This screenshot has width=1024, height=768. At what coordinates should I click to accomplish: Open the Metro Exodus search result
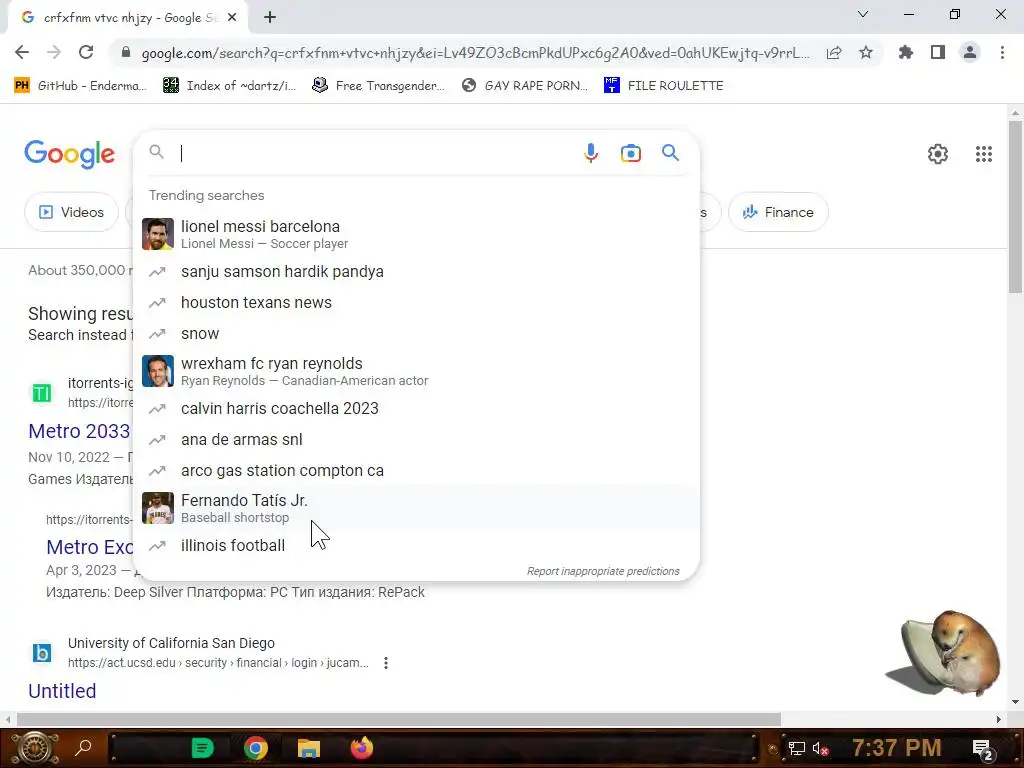pos(89,547)
